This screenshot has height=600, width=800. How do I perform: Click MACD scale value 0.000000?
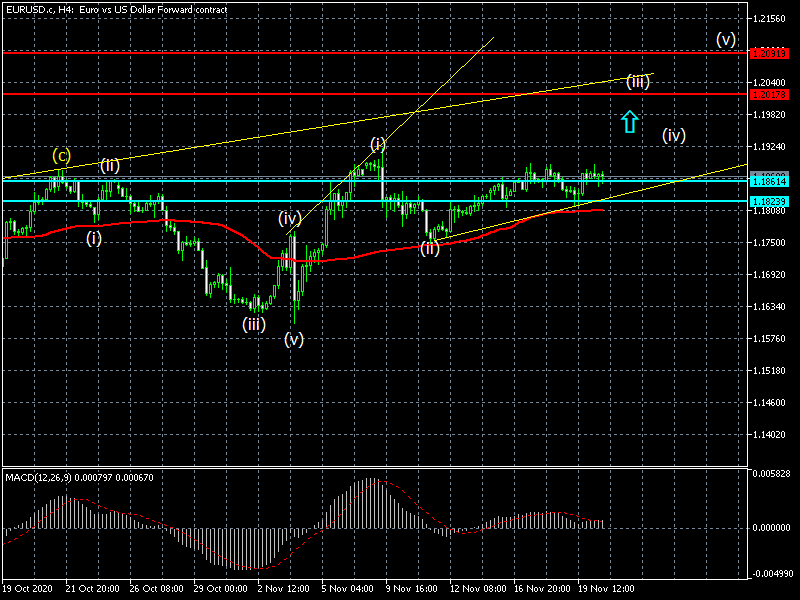pyautogui.click(x=771, y=528)
